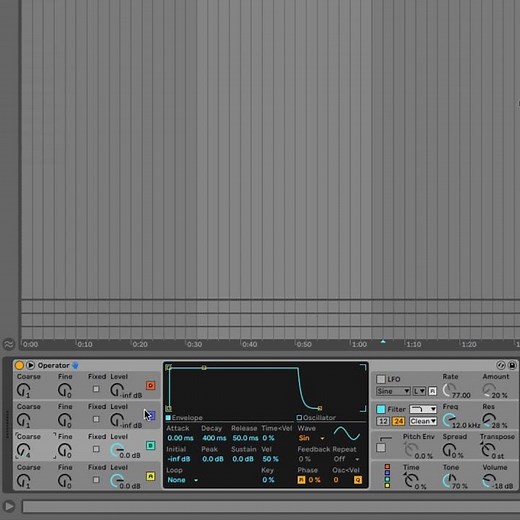Click the LFO Rate knob
The height and width of the screenshot is (520, 520).
coord(449,390)
